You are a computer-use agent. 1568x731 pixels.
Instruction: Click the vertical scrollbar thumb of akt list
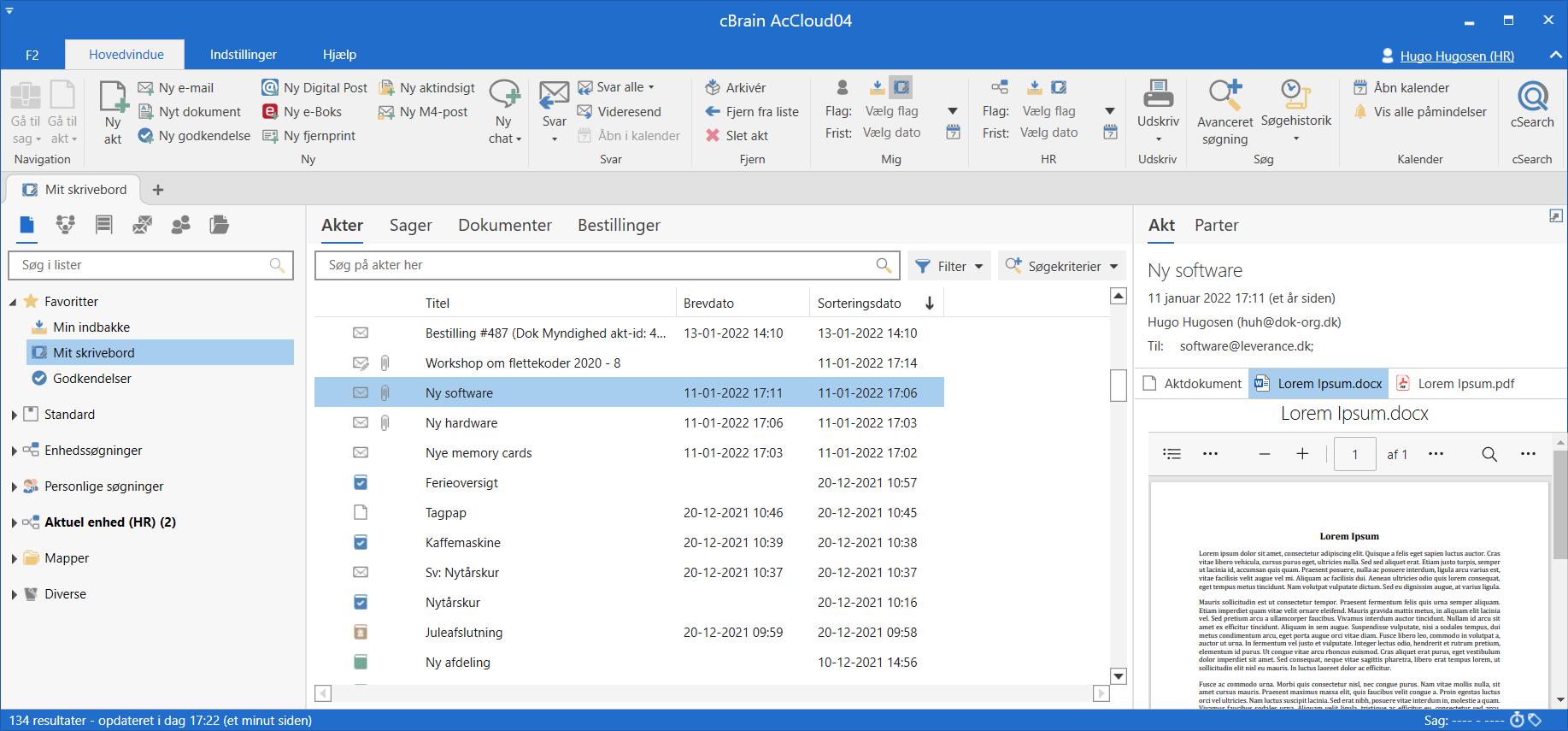click(1119, 385)
